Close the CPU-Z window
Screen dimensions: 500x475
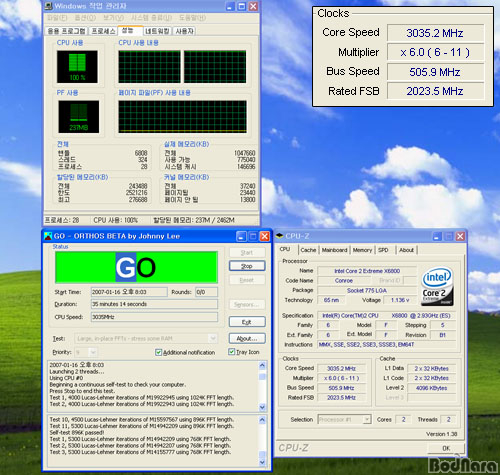pyautogui.click(x=460, y=236)
